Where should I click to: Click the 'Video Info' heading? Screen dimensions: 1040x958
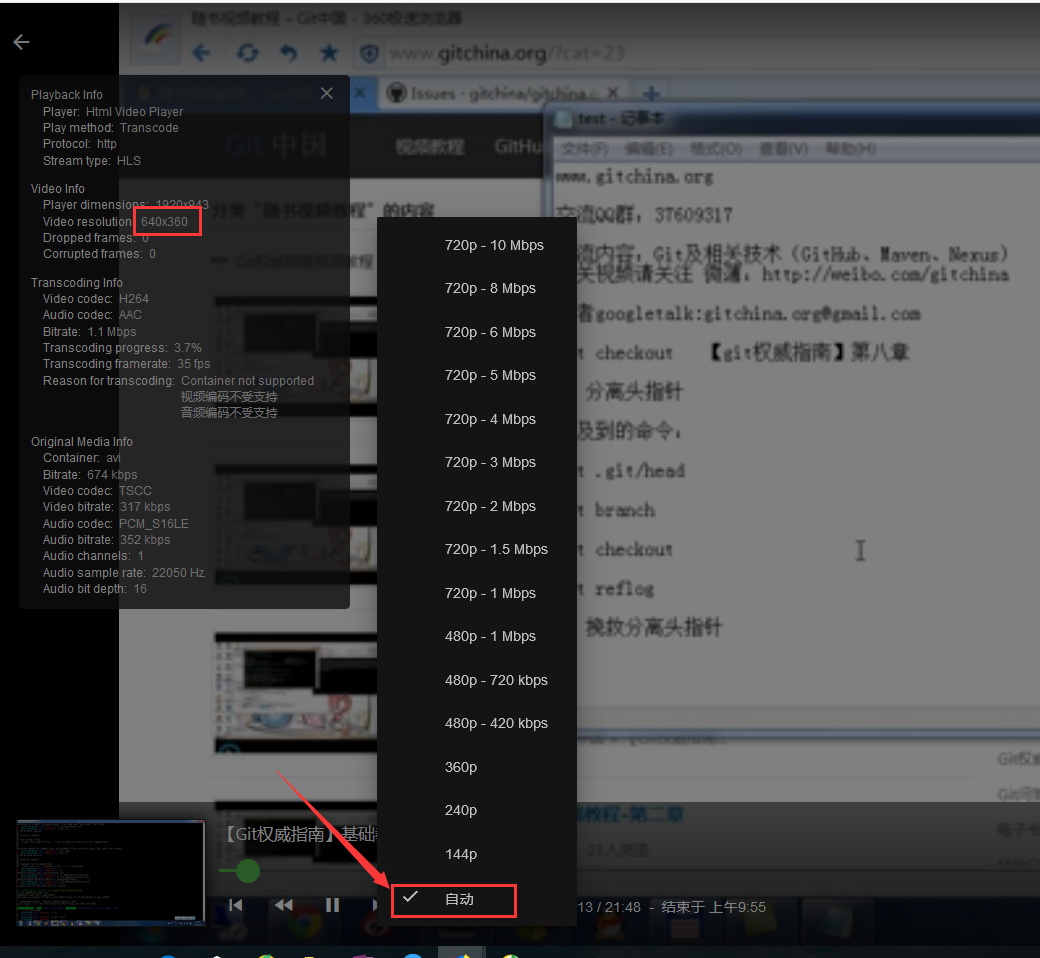tap(58, 189)
